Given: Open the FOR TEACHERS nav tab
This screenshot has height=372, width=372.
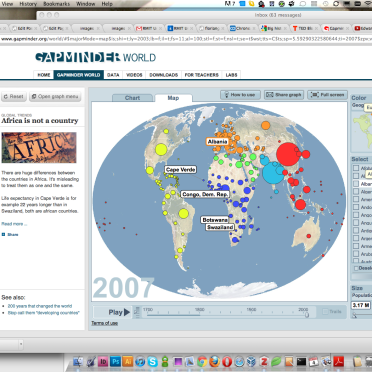Looking at the screenshot, I should (202, 75).
